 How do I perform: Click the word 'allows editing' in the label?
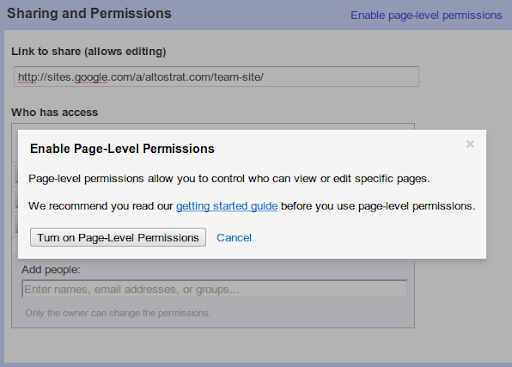point(125,51)
